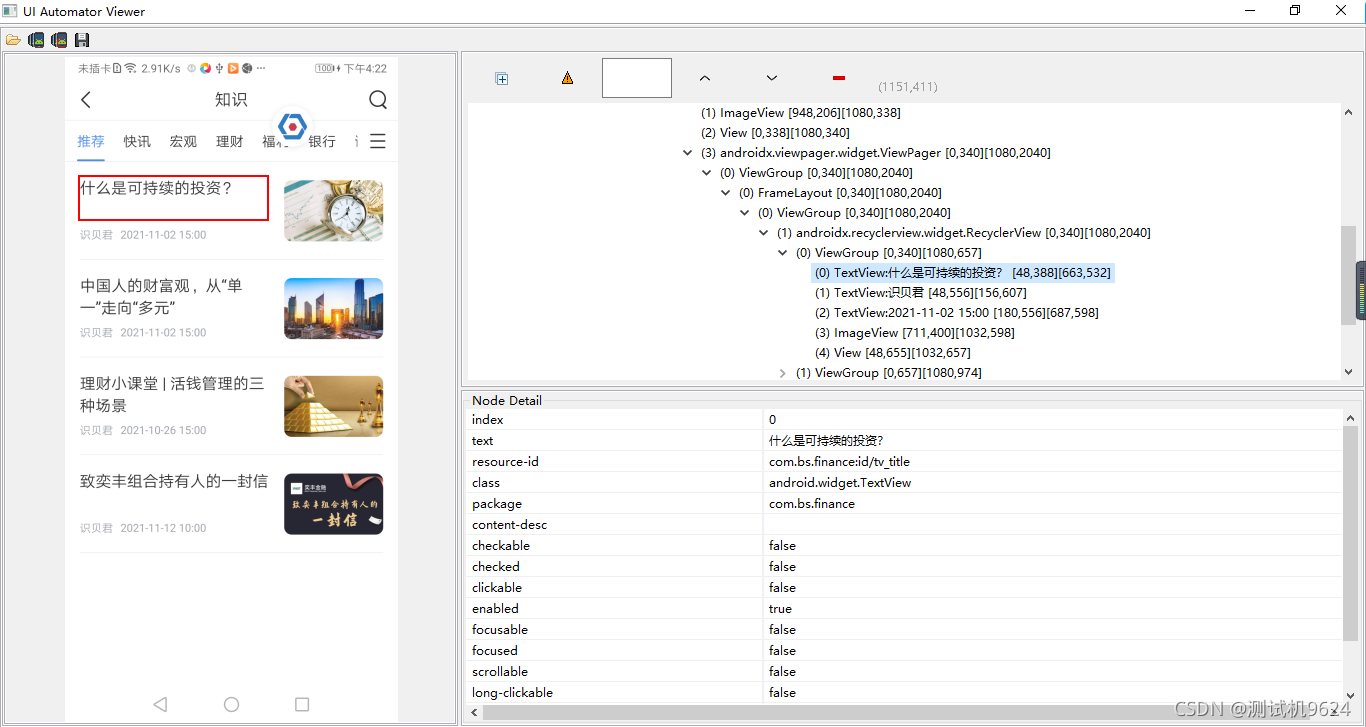The width and height of the screenshot is (1366, 727).
Task: Select 推荐 tab in phone screenshot
Action: pos(91,141)
